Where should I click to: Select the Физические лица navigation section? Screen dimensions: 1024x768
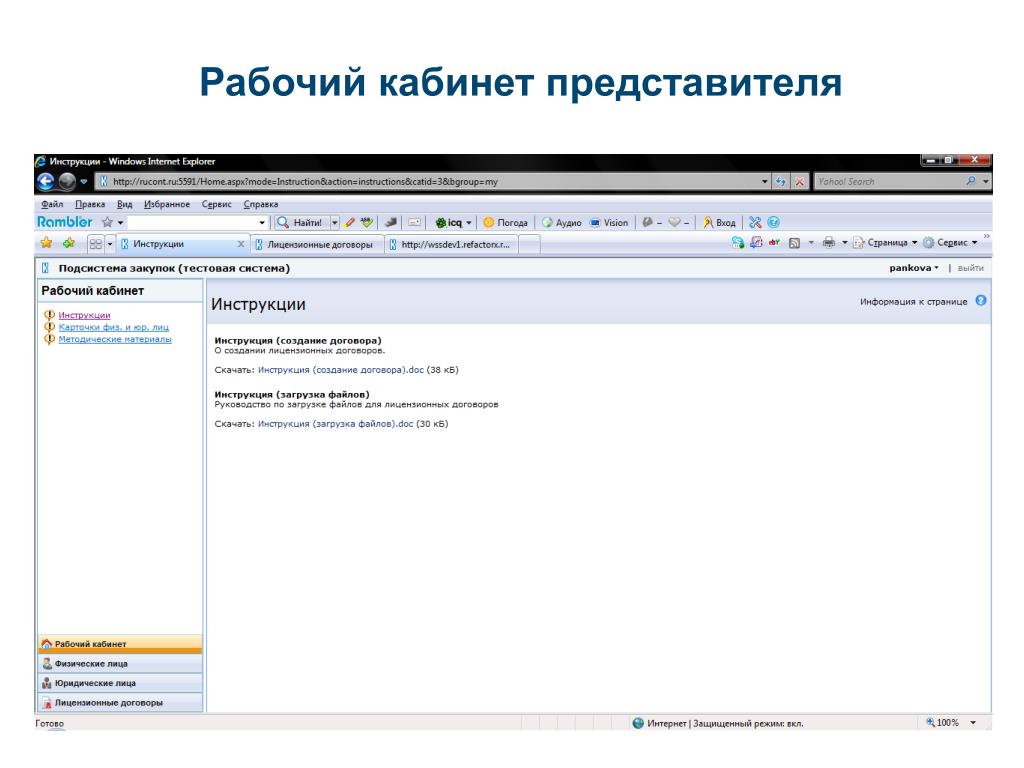tap(120, 664)
